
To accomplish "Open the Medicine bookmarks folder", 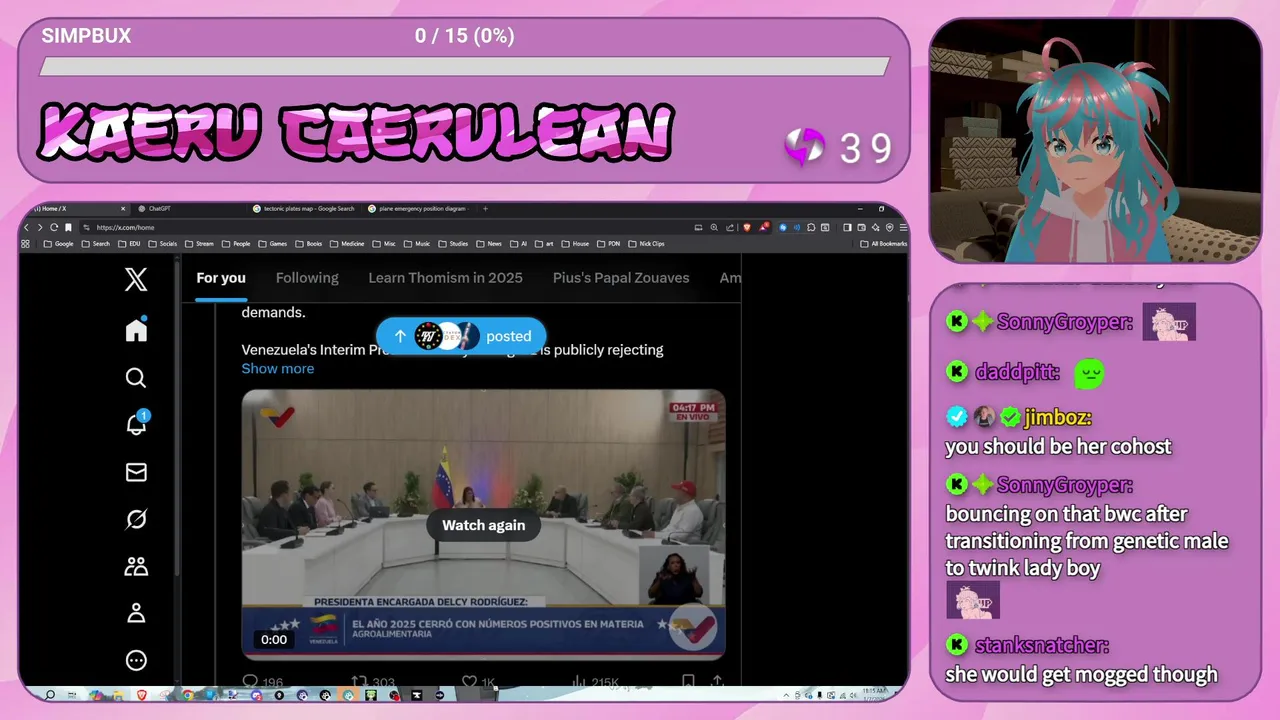I will [348, 243].
